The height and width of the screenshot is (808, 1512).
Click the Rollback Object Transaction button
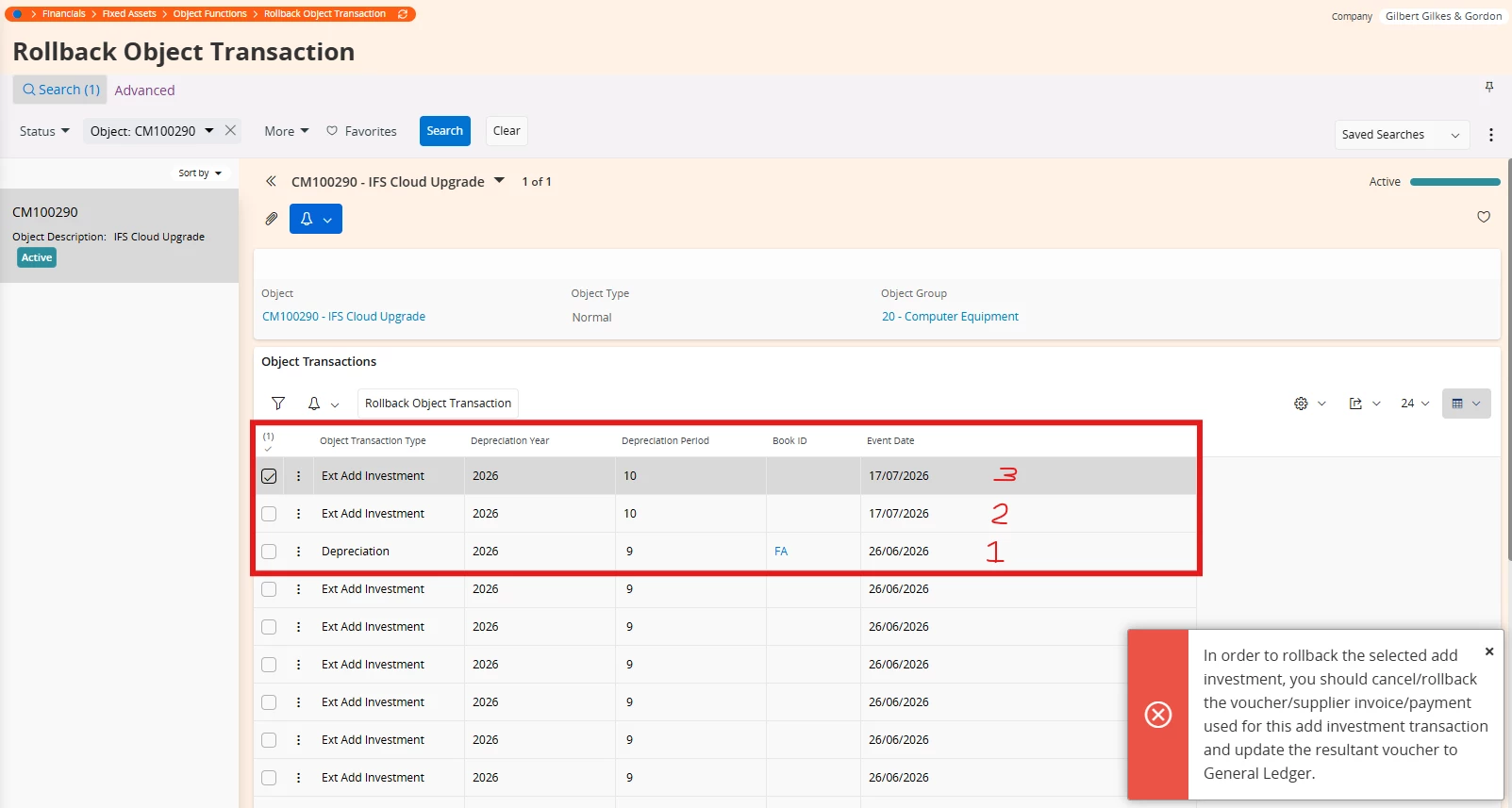pos(438,404)
